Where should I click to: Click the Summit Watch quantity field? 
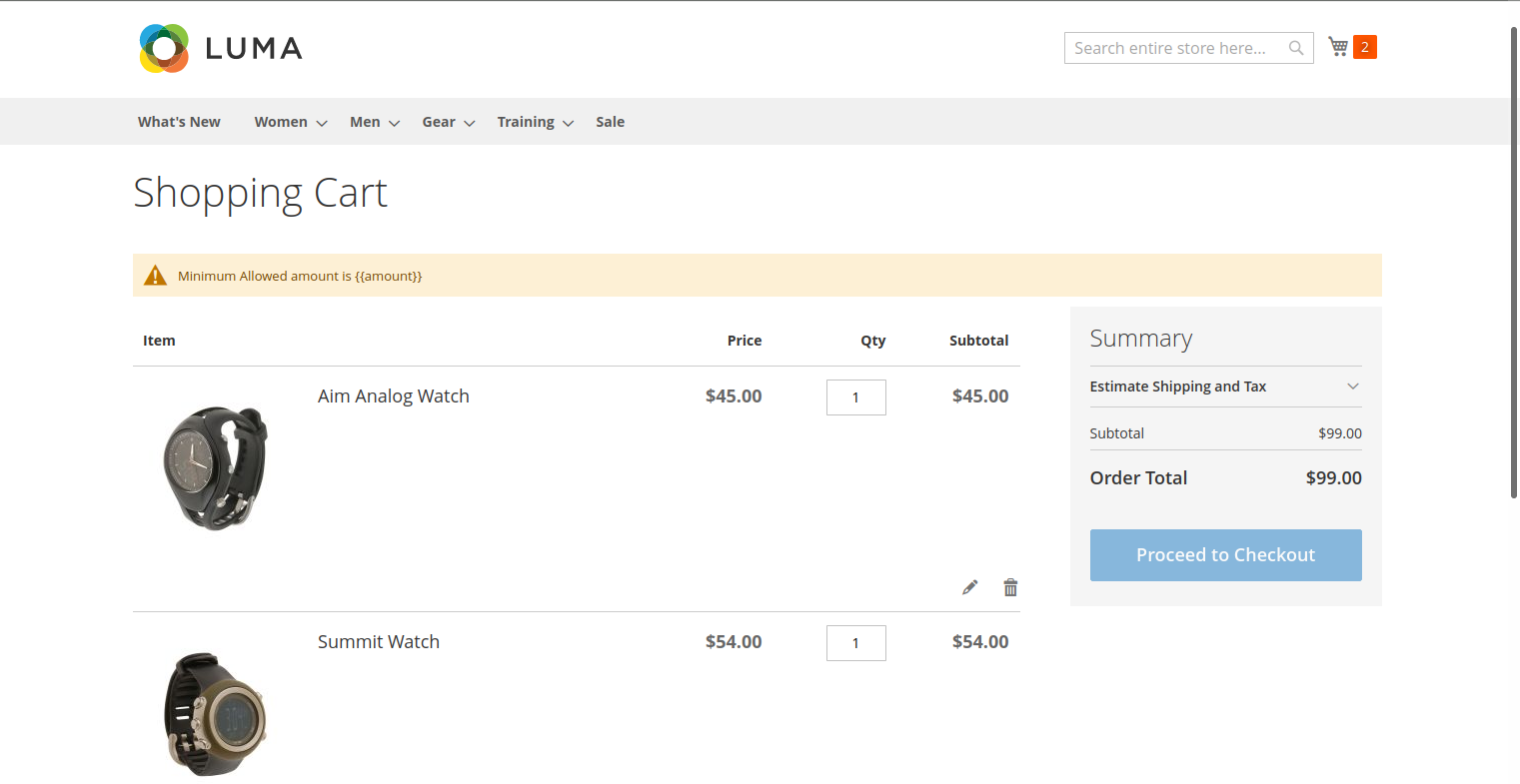tap(855, 643)
